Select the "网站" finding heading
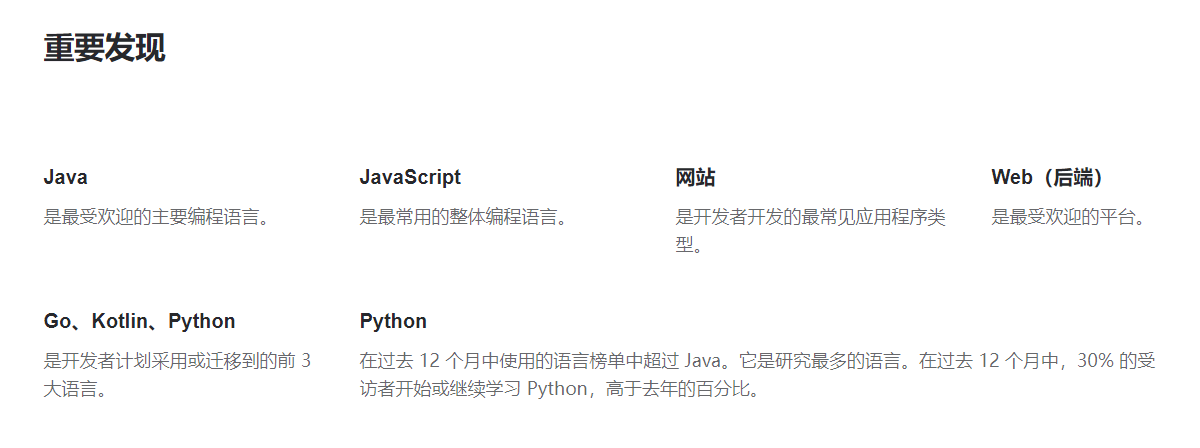Viewport: 1200px width, 448px height. pos(695,177)
